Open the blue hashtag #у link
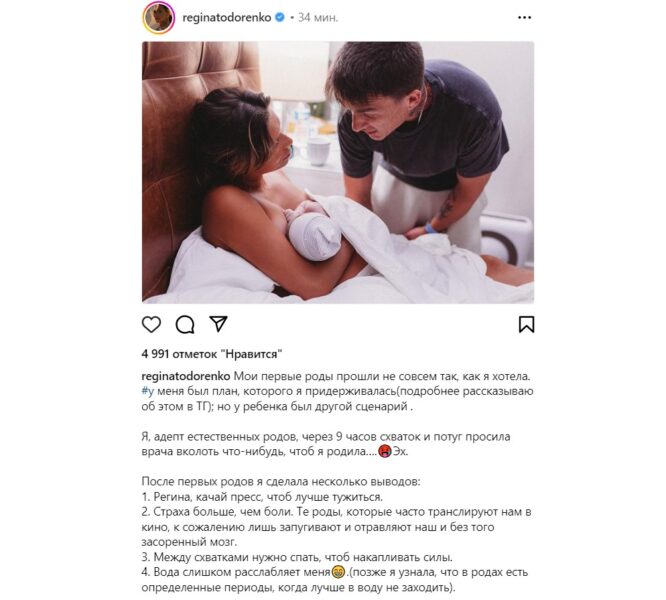The image size is (666, 600). tap(148, 391)
